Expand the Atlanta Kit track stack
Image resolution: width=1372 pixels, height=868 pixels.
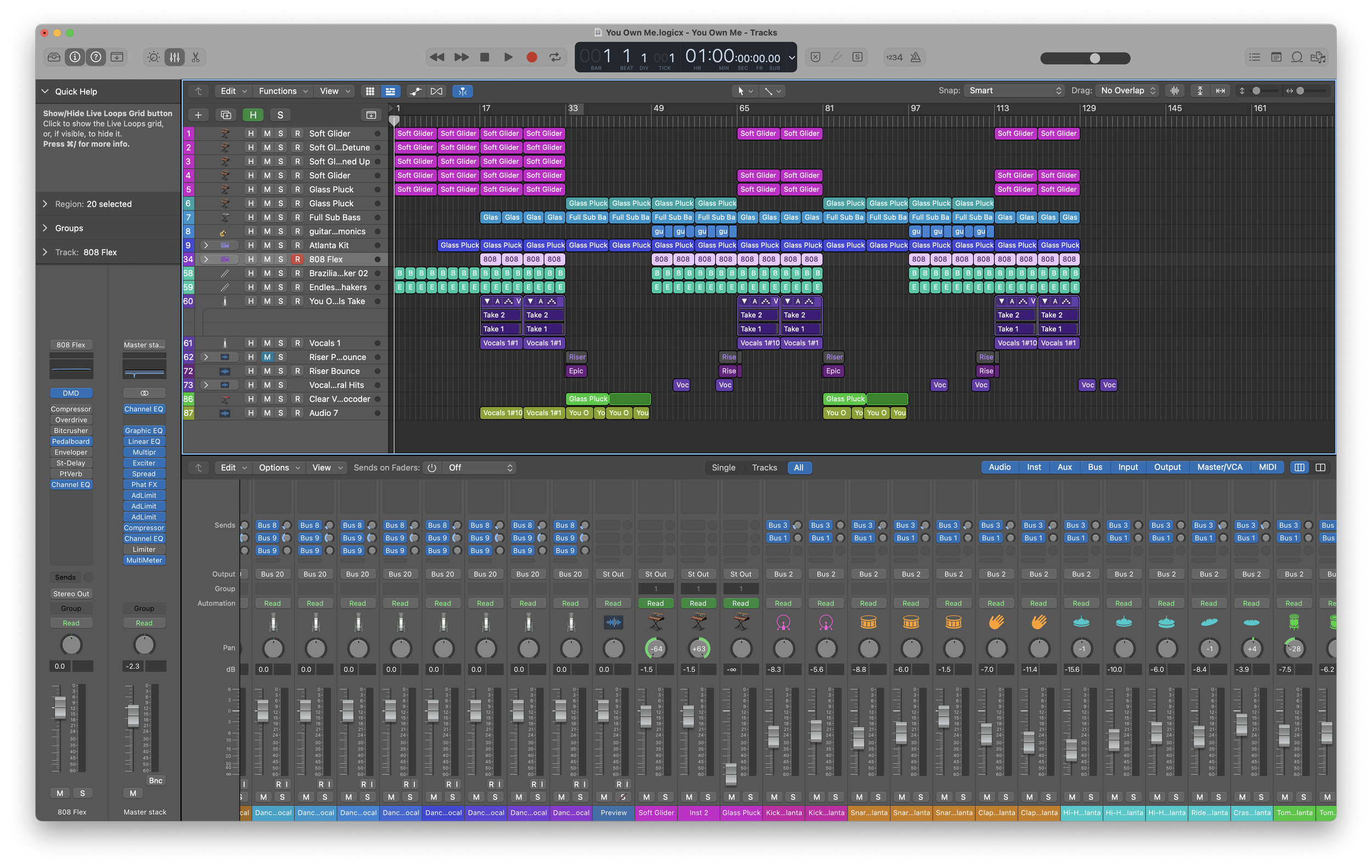(206, 245)
